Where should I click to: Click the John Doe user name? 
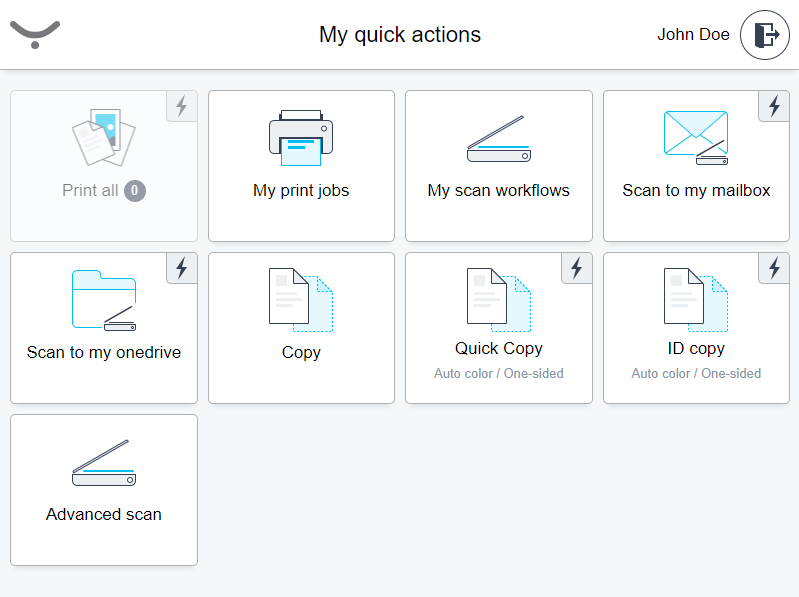point(693,35)
